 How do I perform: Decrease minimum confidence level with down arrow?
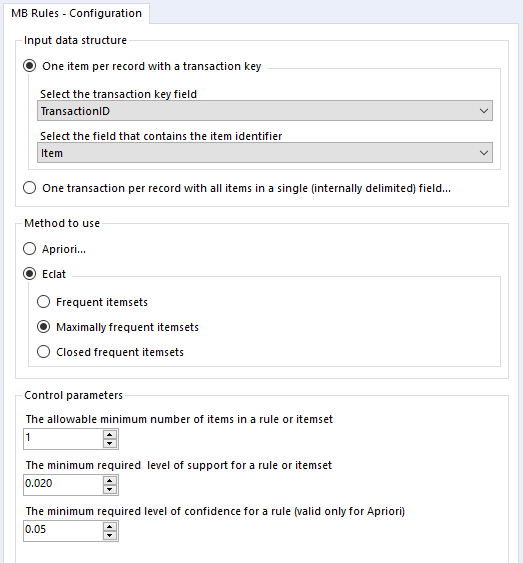109,535
